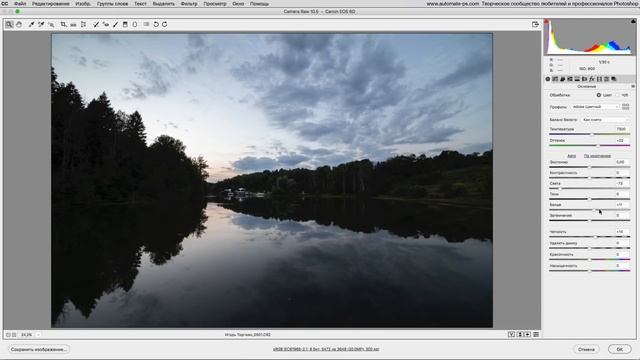
Task: Select the Spot Removal tool
Action: click(x=96, y=24)
